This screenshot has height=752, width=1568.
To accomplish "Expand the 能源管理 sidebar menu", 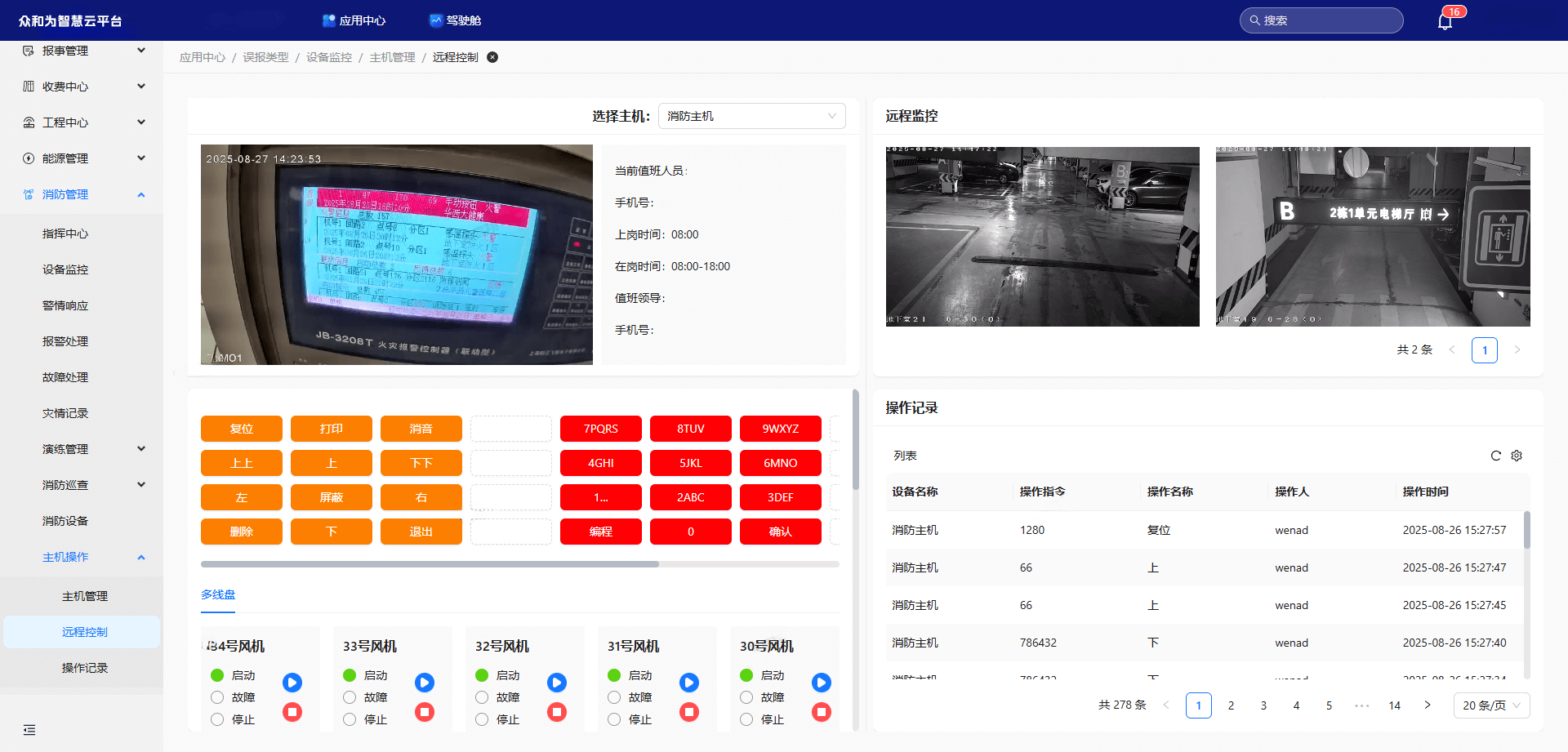I will [x=82, y=158].
